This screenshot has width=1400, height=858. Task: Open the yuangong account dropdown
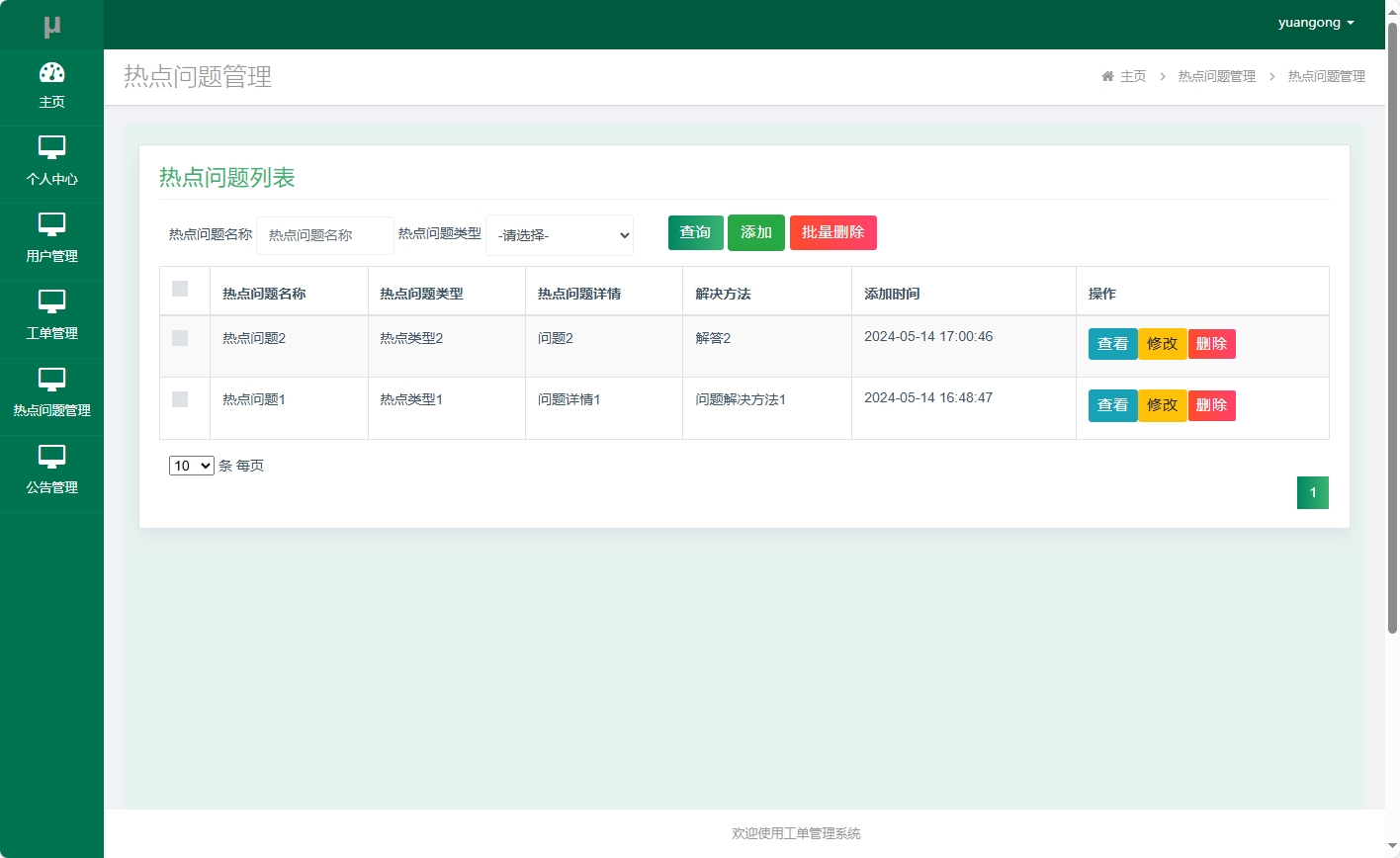pos(1316,22)
